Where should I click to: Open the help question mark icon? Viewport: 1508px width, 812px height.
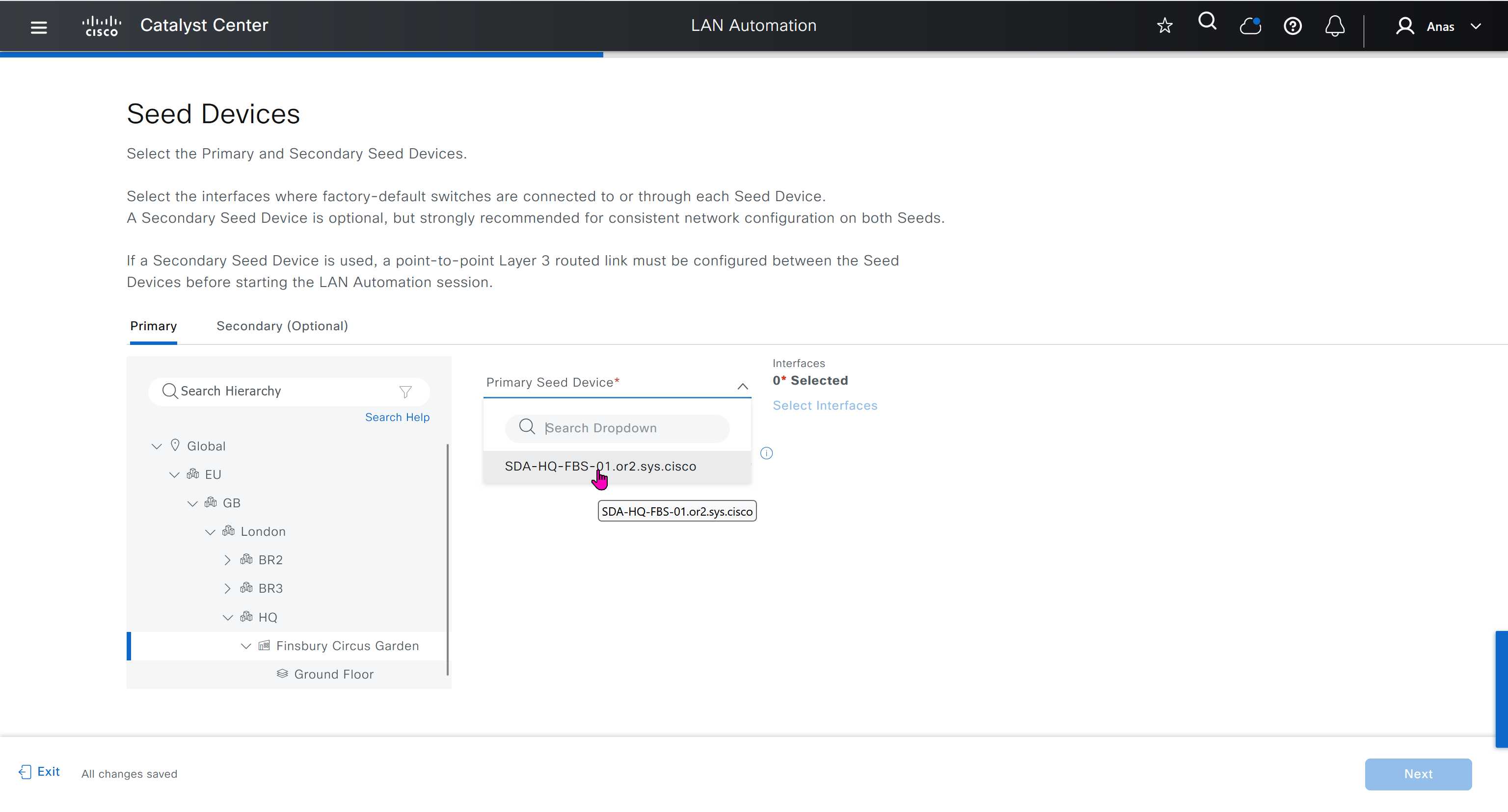(x=1292, y=26)
